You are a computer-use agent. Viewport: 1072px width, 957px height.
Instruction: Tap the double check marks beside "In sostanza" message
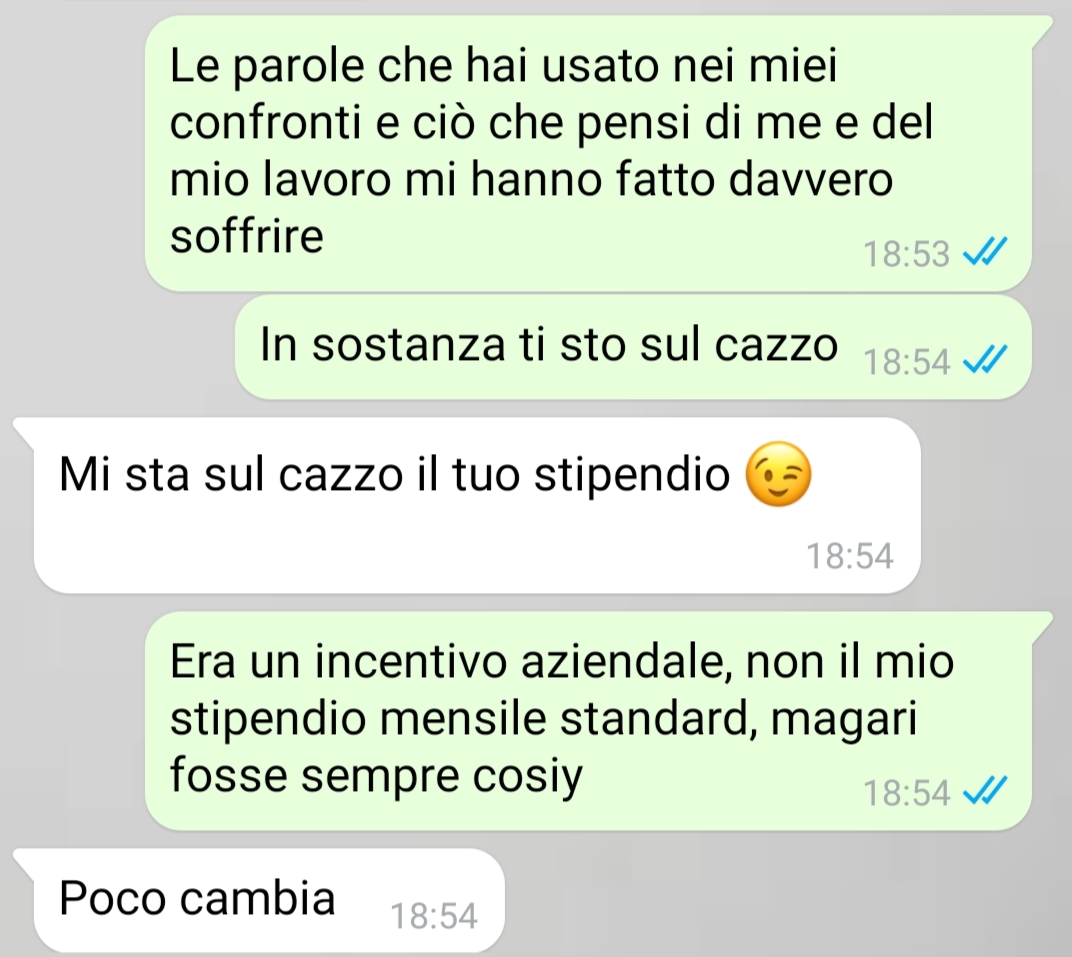[x=985, y=360]
